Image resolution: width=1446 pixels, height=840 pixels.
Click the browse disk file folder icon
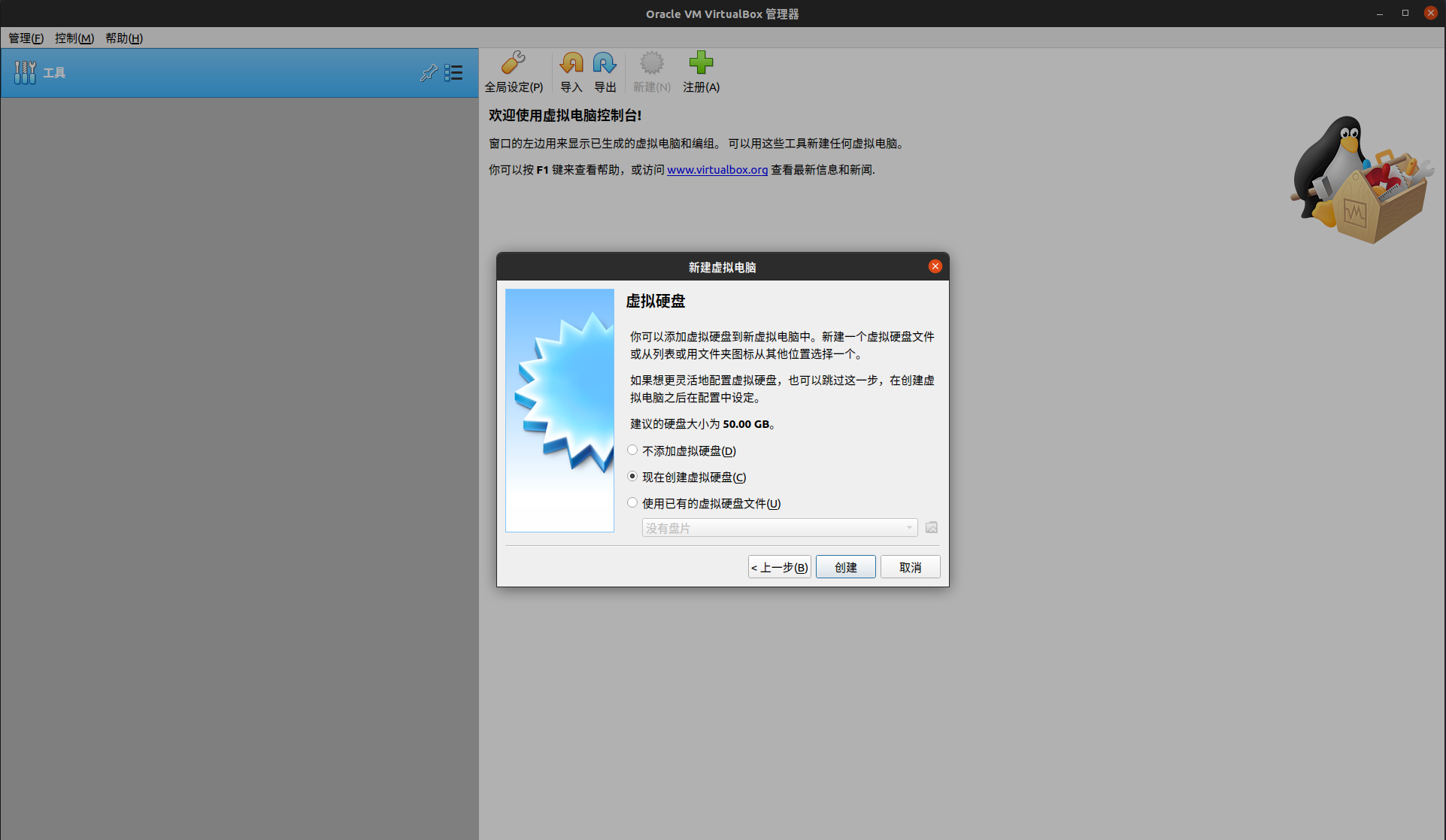click(932, 527)
